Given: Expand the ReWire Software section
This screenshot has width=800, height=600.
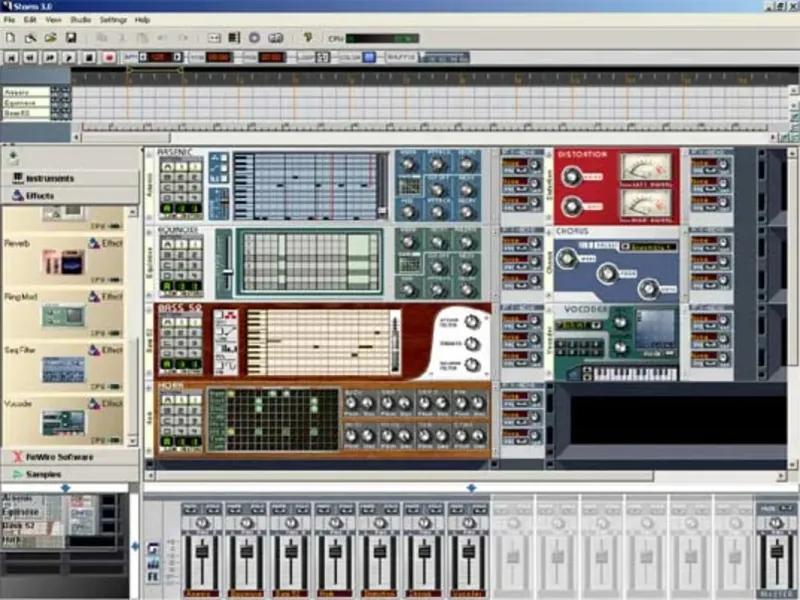Looking at the screenshot, I should (x=58, y=457).
